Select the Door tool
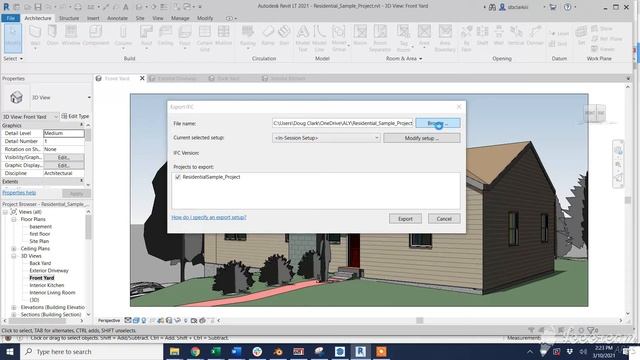Image resolution: width=640 pixels, height=360 pixels. 52,36
